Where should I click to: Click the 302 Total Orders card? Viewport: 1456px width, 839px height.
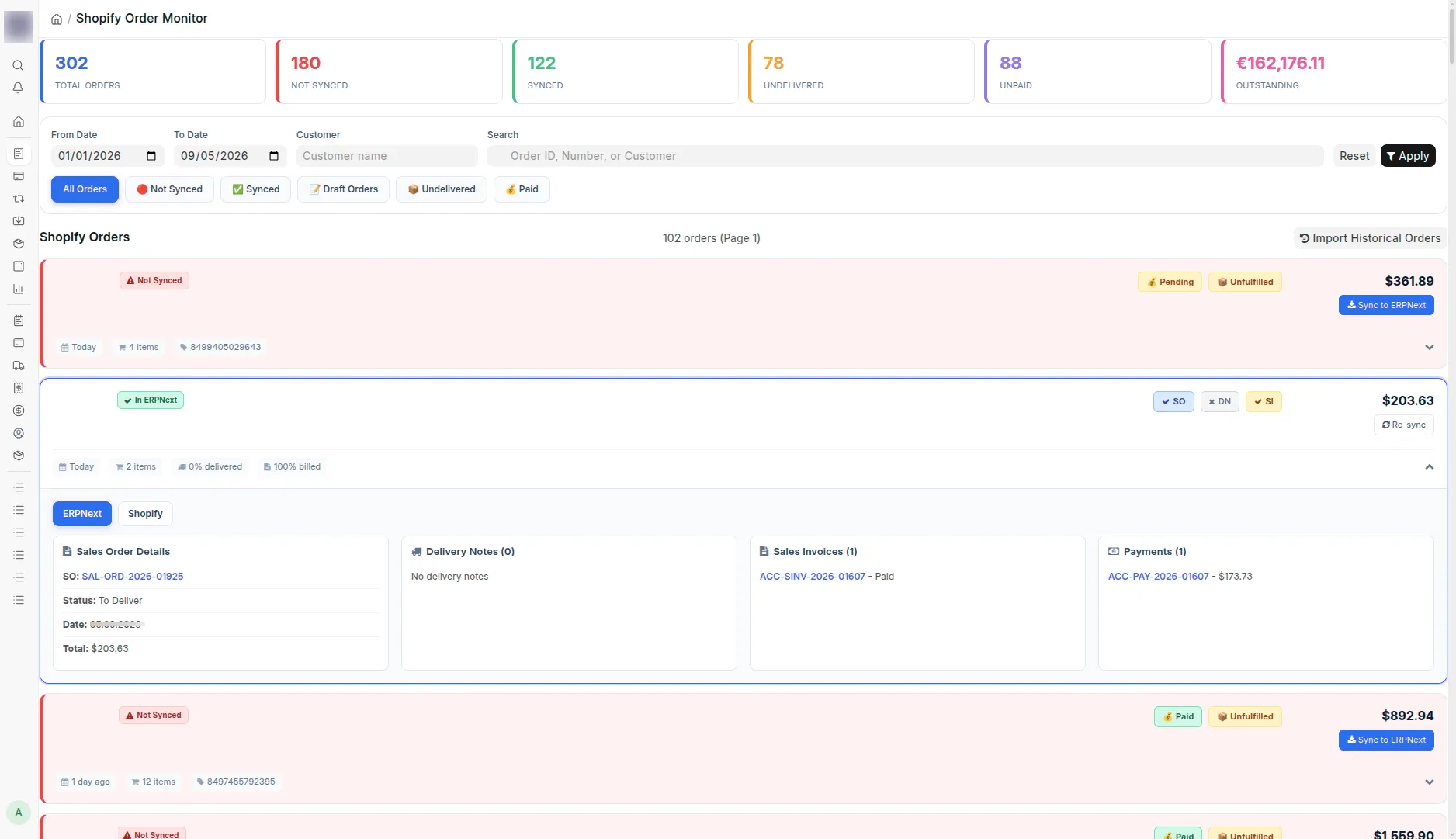(153, 71)
